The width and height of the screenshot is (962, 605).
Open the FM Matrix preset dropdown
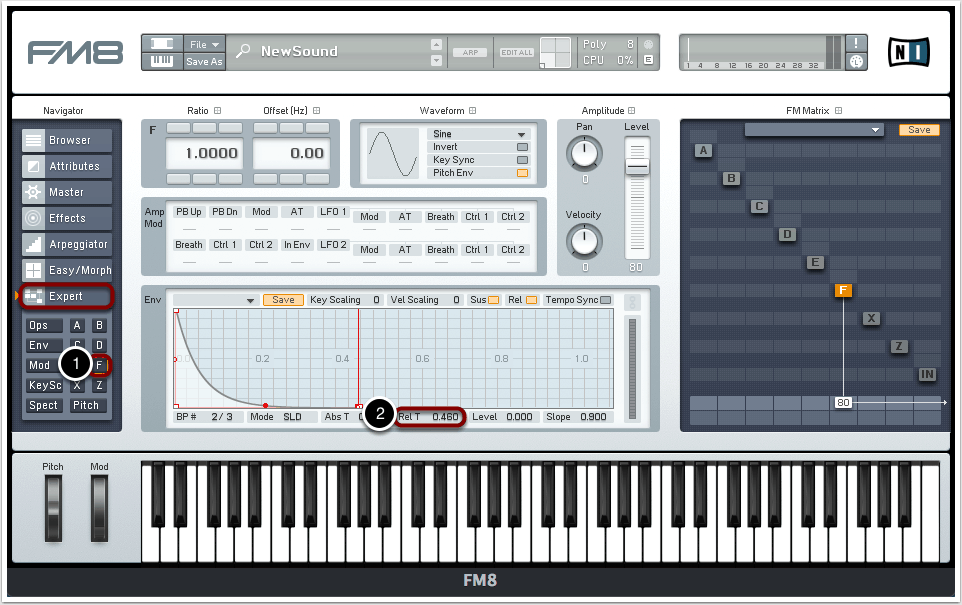point(814,130)
